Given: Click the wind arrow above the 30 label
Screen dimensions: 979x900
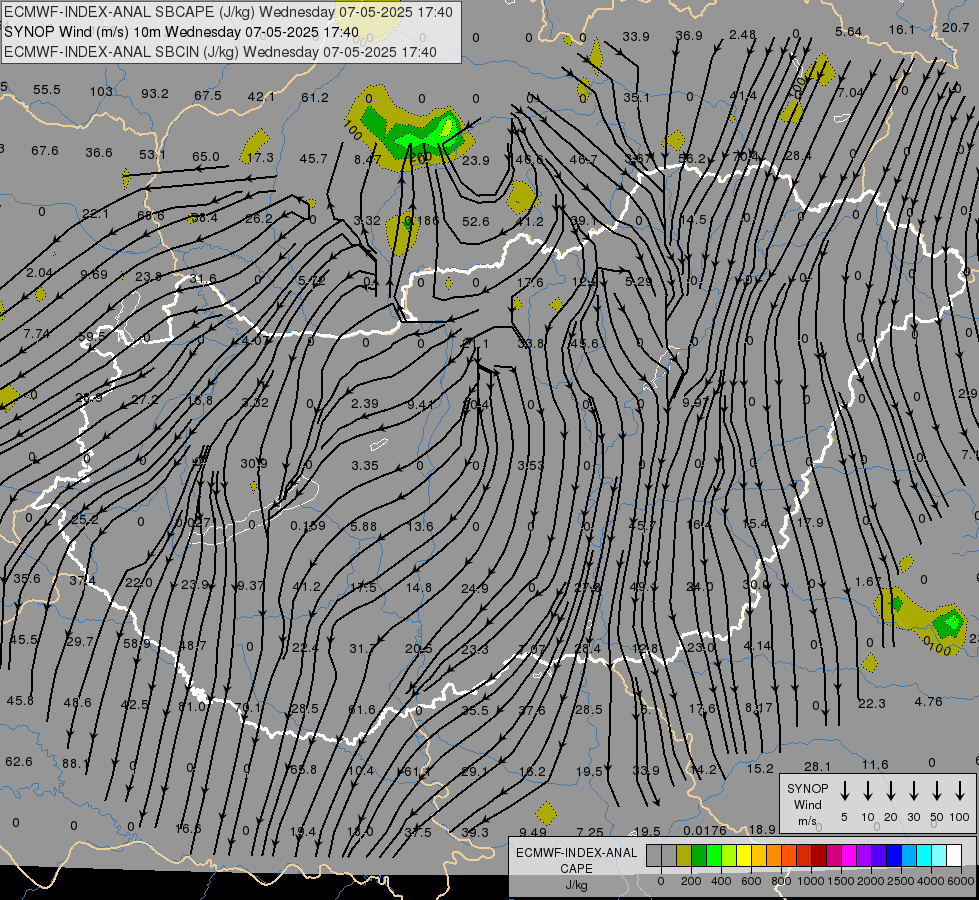Looking at the screenshot, I should coord(914,791).
